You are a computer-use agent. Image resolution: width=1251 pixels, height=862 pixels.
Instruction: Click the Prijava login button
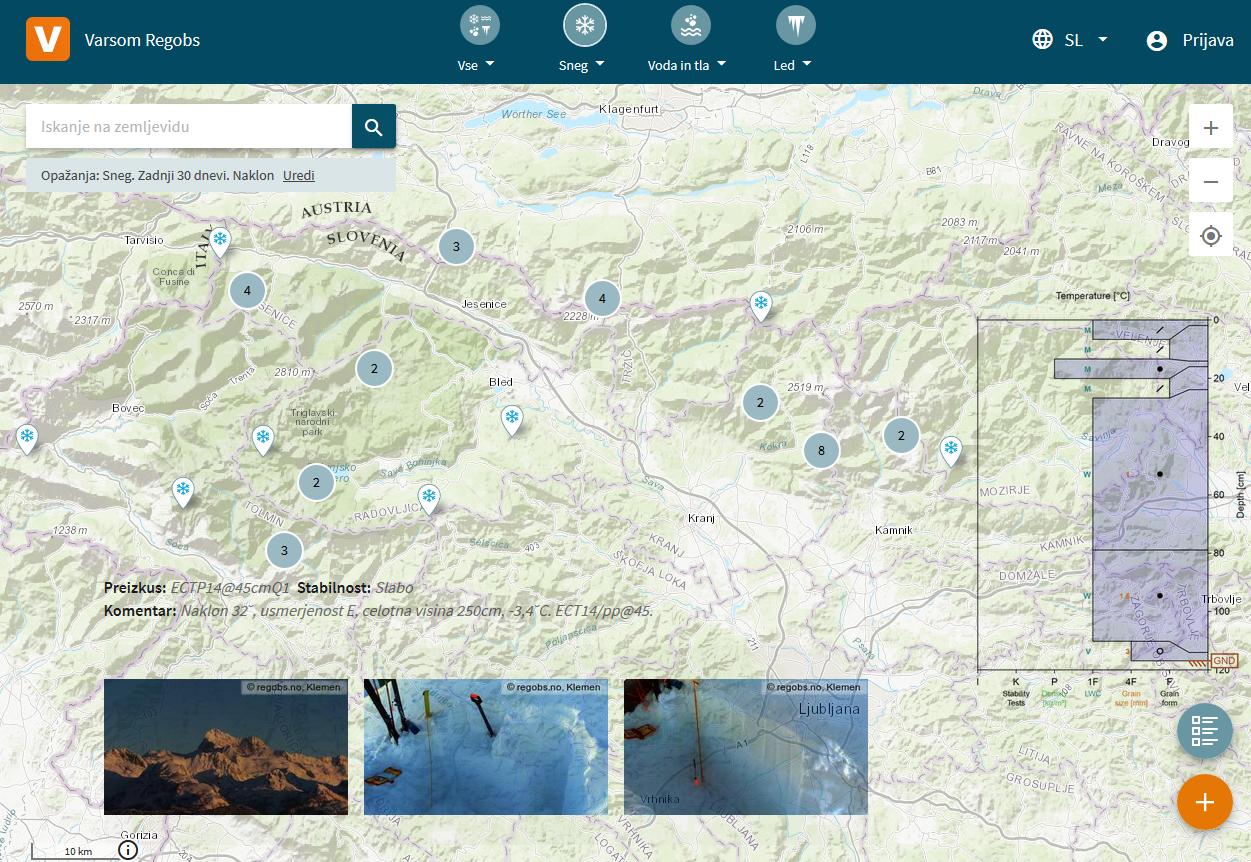pos(1190,40)
